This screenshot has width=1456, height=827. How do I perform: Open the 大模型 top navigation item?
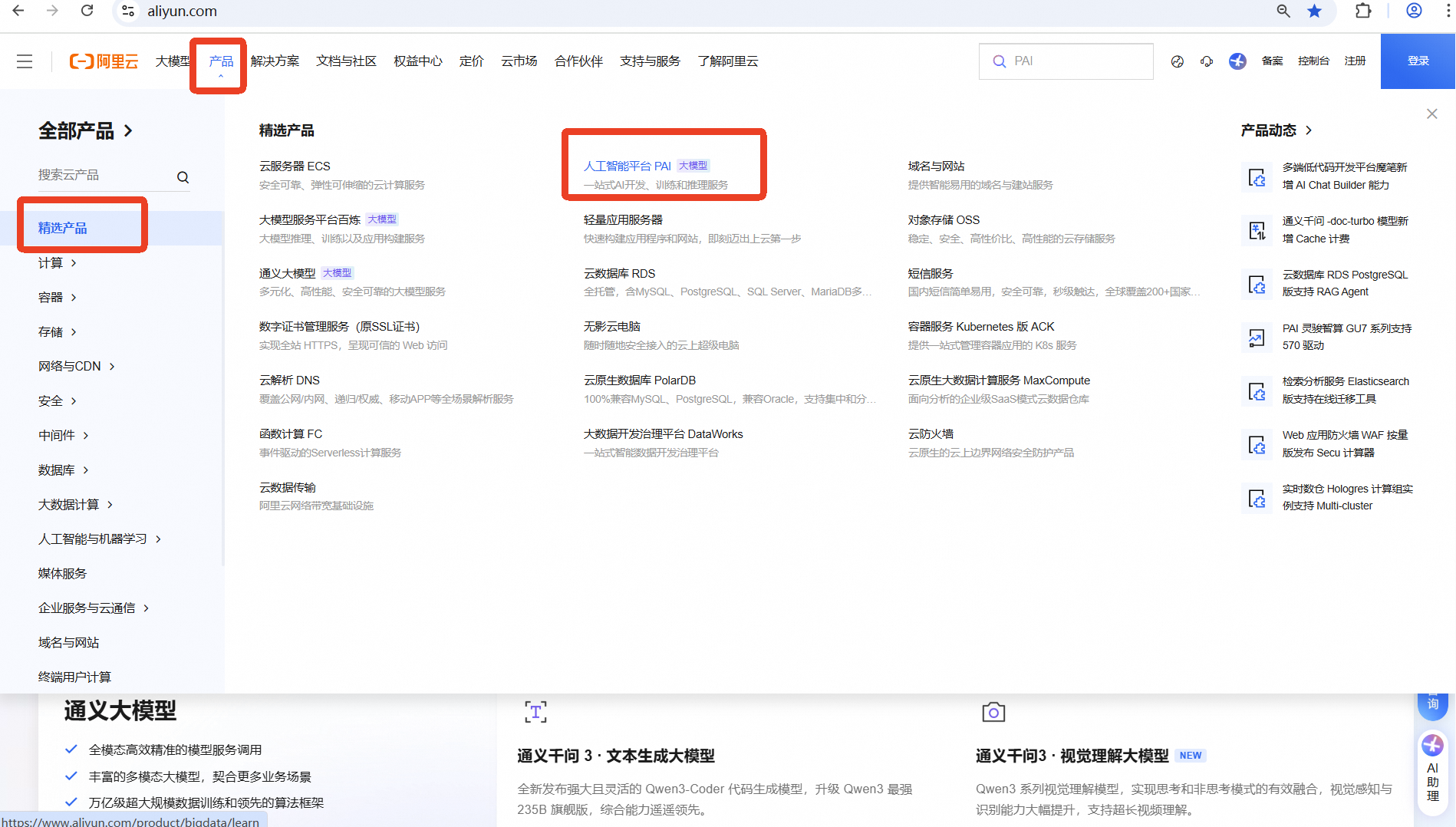pos(173,61)
